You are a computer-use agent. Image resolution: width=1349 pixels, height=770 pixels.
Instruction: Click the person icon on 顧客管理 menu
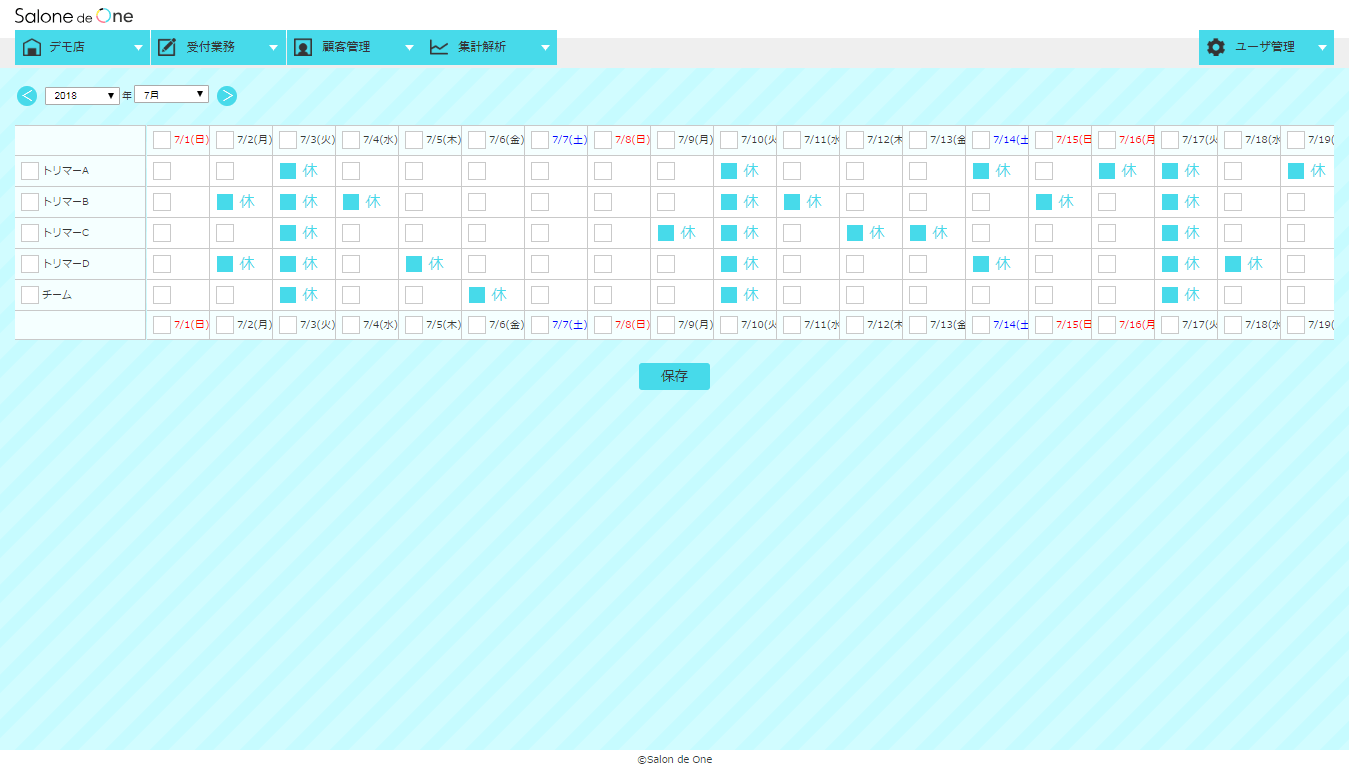click(303, 47)
